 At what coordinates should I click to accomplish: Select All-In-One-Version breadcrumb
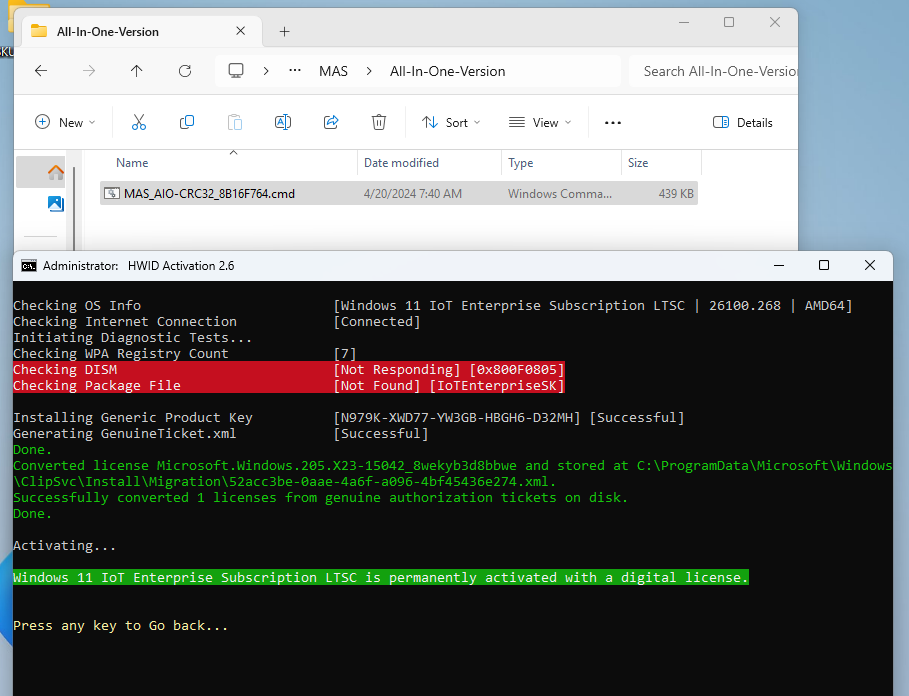(448, 71)
